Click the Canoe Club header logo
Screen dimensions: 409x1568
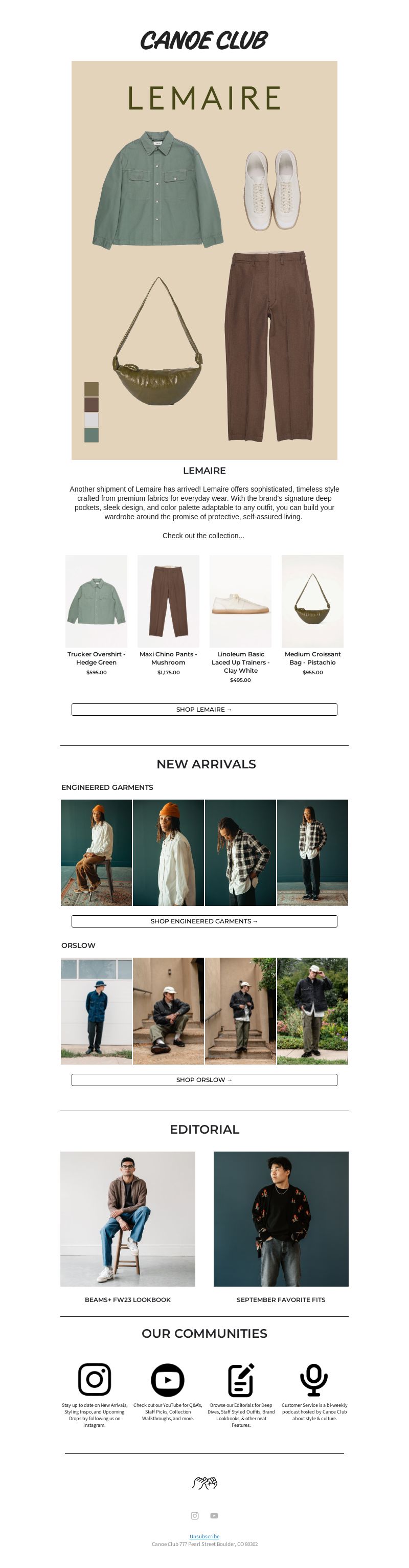click(204, 41)
